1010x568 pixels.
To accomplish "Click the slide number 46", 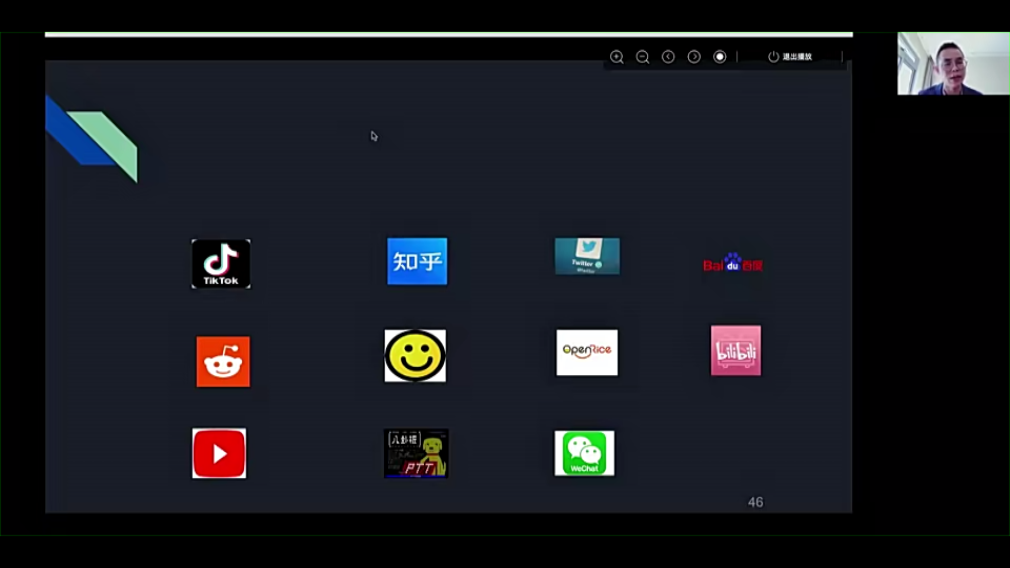I will pos(755,502).
